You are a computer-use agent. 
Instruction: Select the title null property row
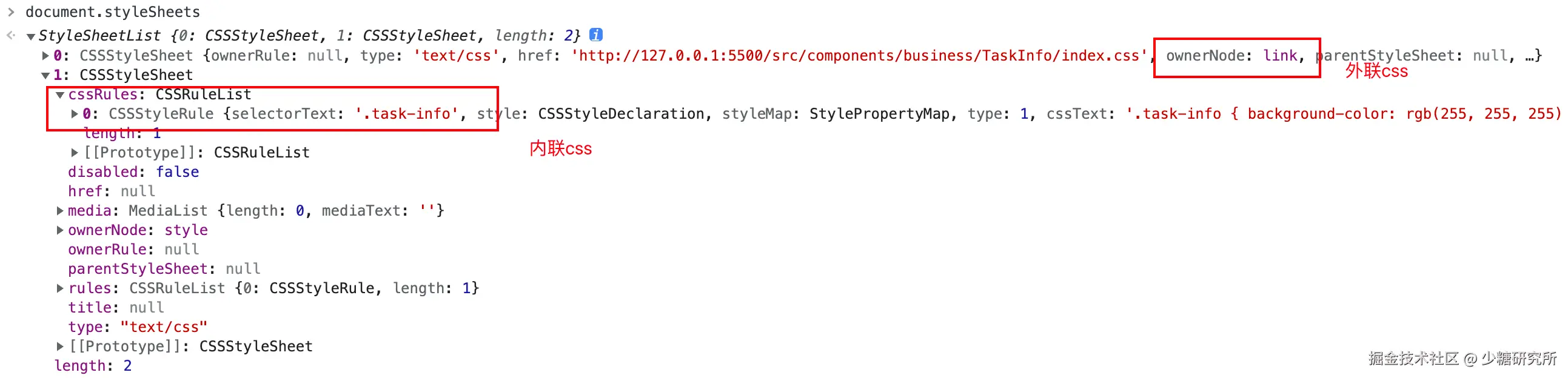tap(116, 308)
